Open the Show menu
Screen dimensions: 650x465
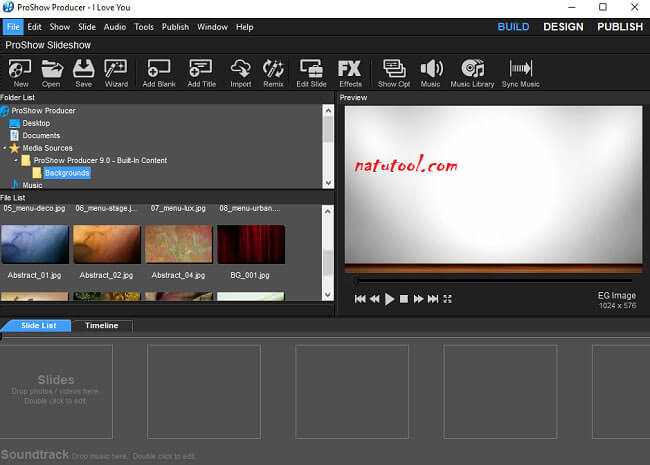tap(60, 27)
